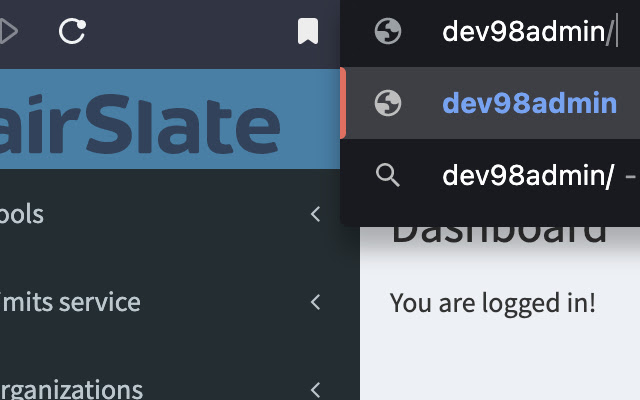
Task: Reload the page with the refresh icon
Action: pos(72,31)
